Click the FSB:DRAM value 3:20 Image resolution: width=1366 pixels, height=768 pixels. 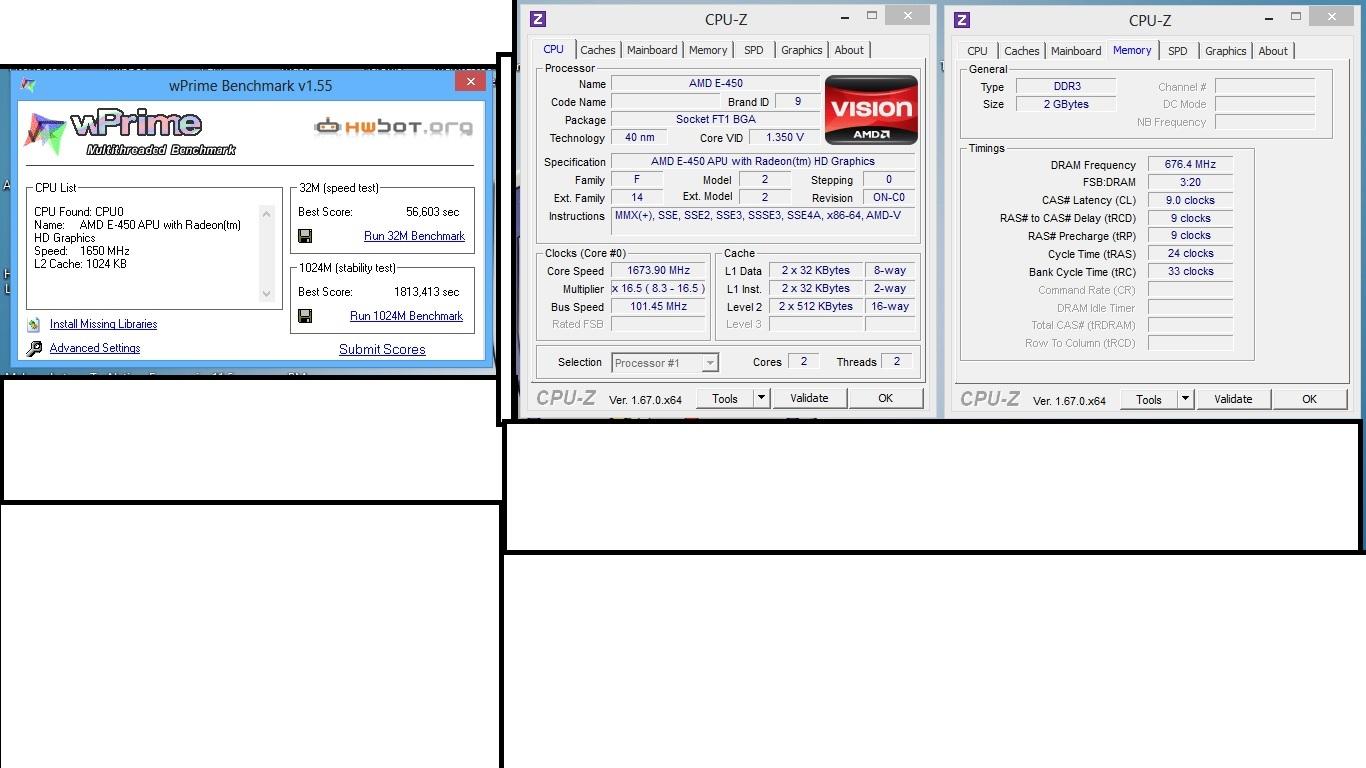[1190, 182]
